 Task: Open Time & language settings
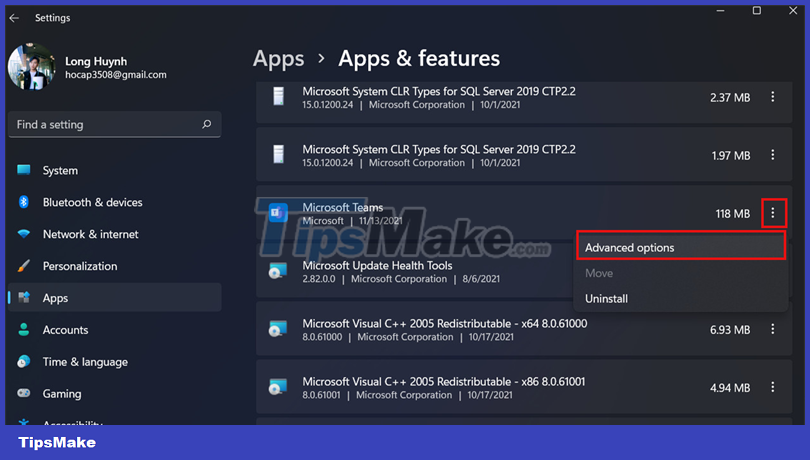[115, 362]
